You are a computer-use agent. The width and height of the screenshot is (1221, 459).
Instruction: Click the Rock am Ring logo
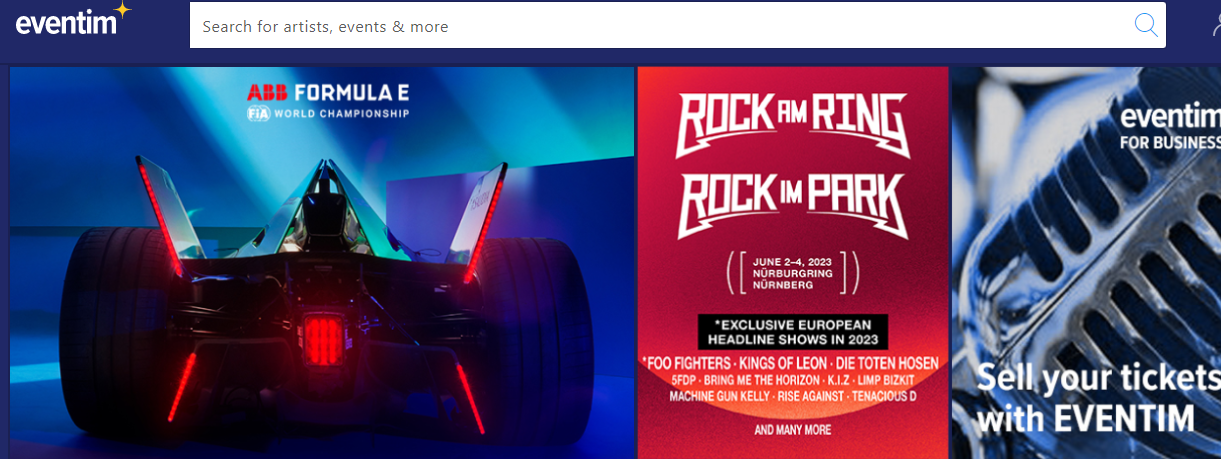pyautogui.click(x=792, y=123)
